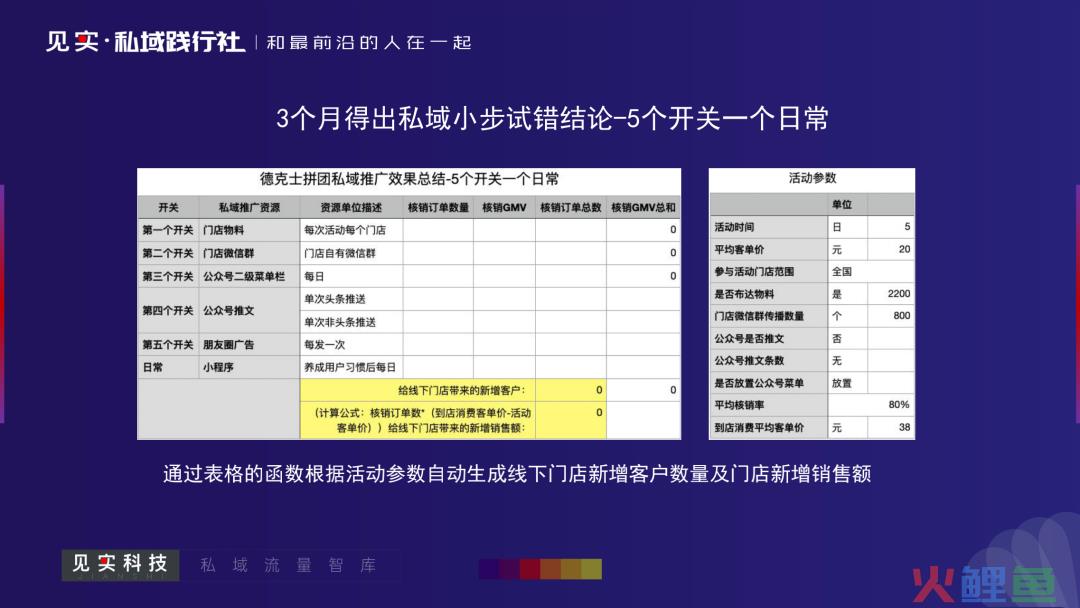Image resolution: width=1080 pixels, height=608 pixels.
Task: Click the '第二个开关' row label
Action: pyautogui.click(x=168, y=253)
